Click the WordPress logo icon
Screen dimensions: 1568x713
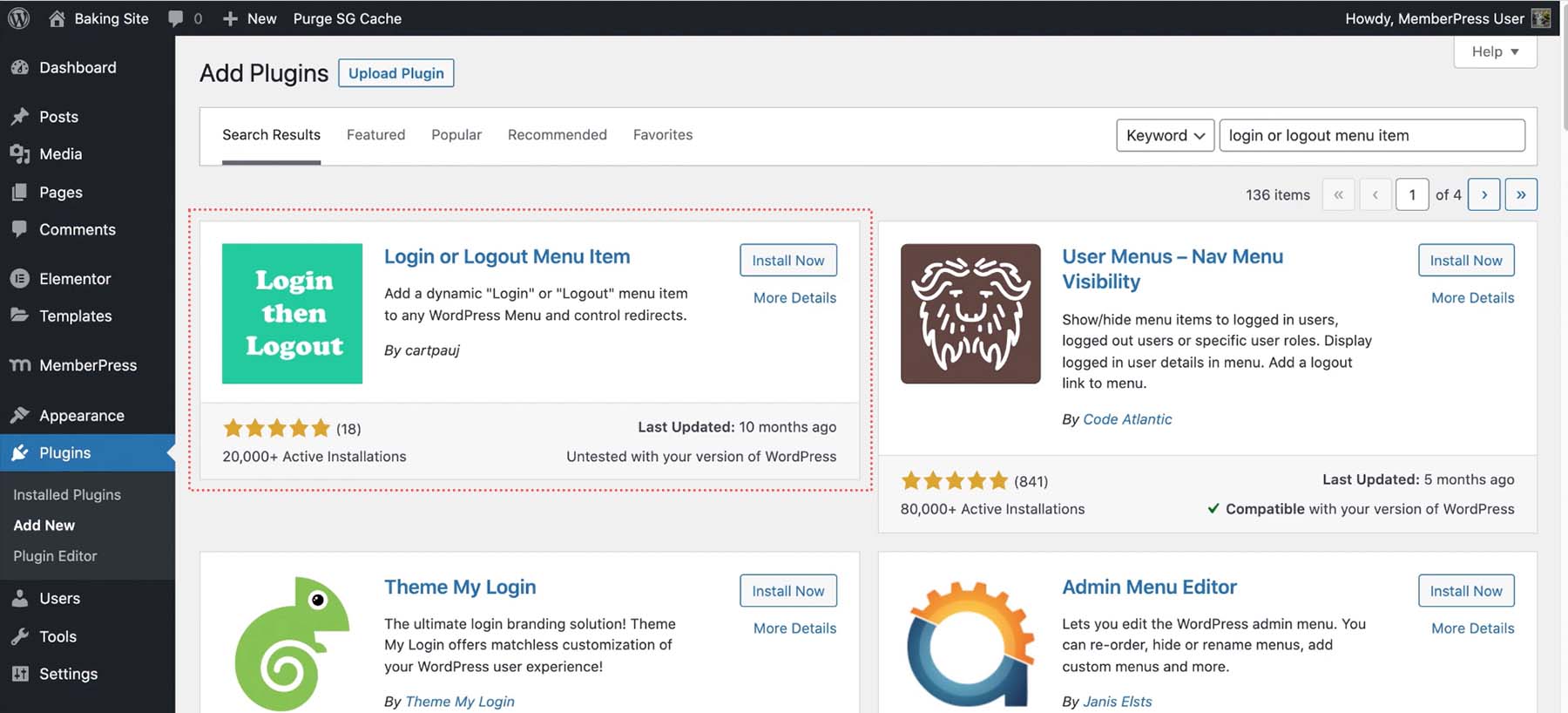tap(19, 18)
